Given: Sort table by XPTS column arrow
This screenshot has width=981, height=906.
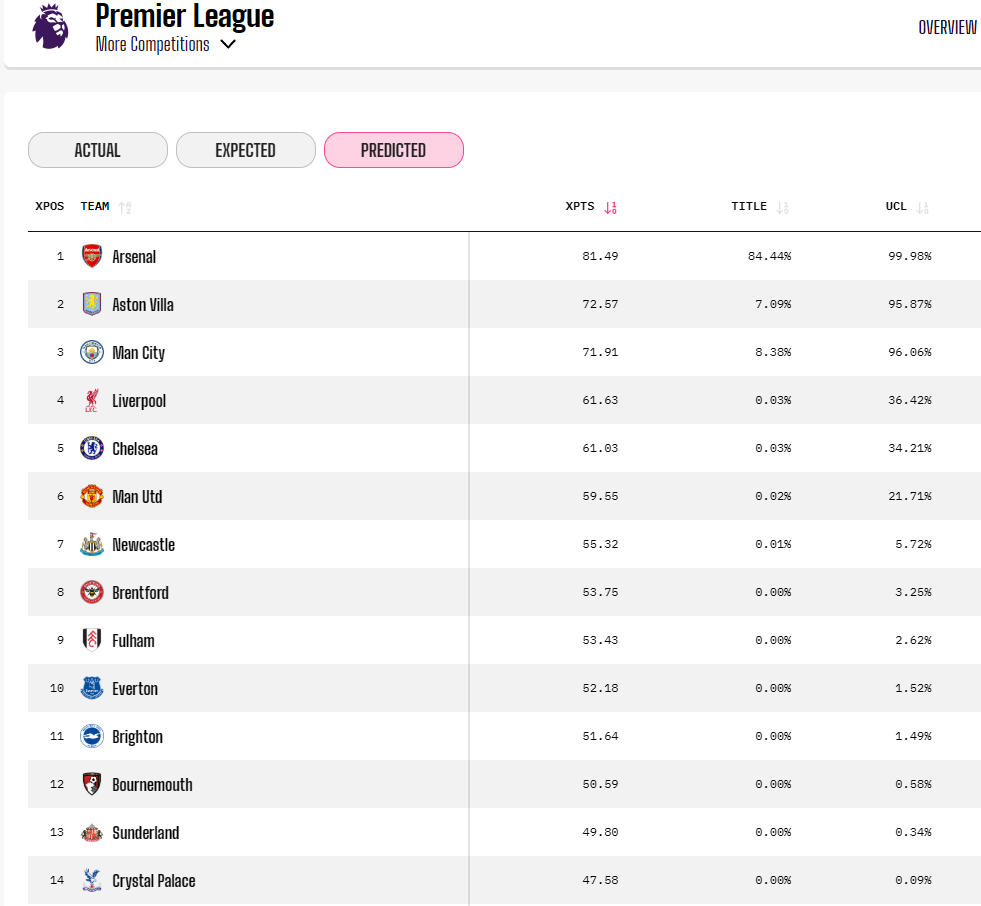Looking at the screenshot, I should (x=611, y=207).
